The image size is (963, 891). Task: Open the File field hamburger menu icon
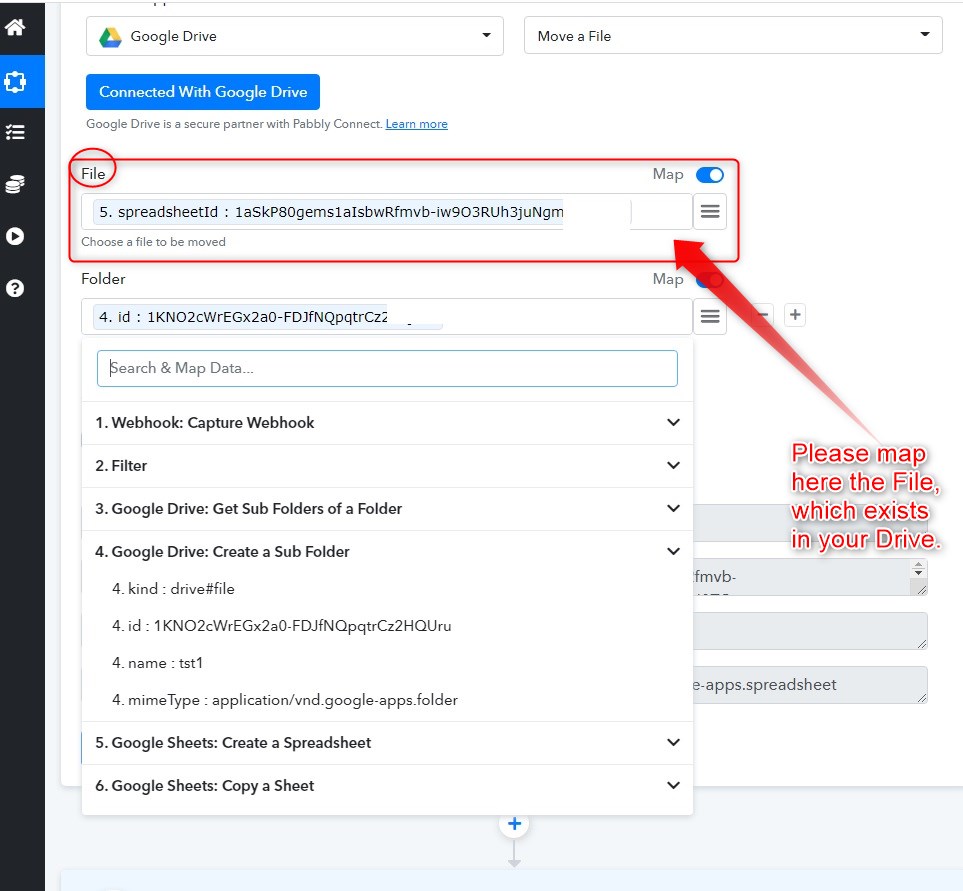pos(710,212)
